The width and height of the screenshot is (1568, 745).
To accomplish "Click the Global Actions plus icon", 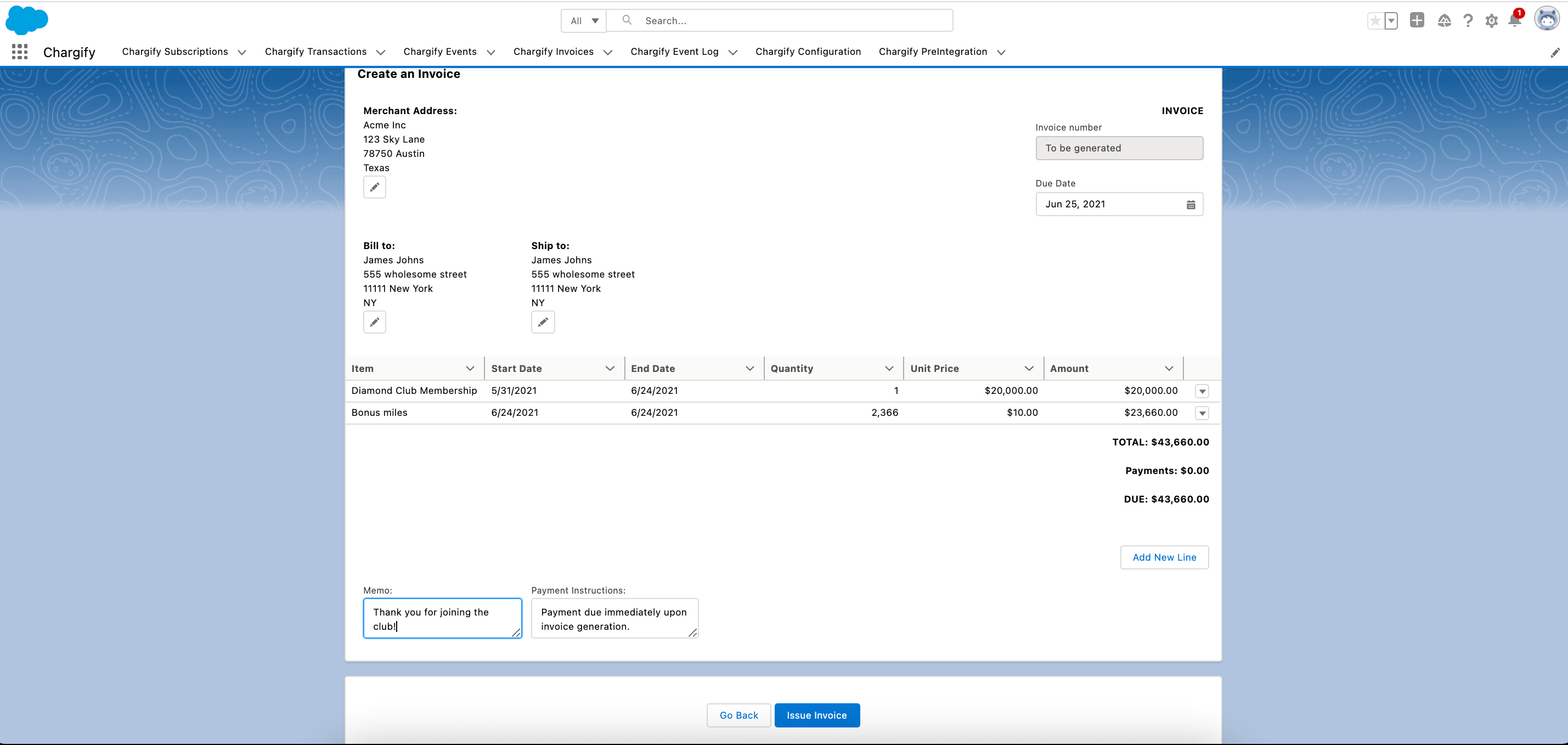I will click(x=1417, y=21).
